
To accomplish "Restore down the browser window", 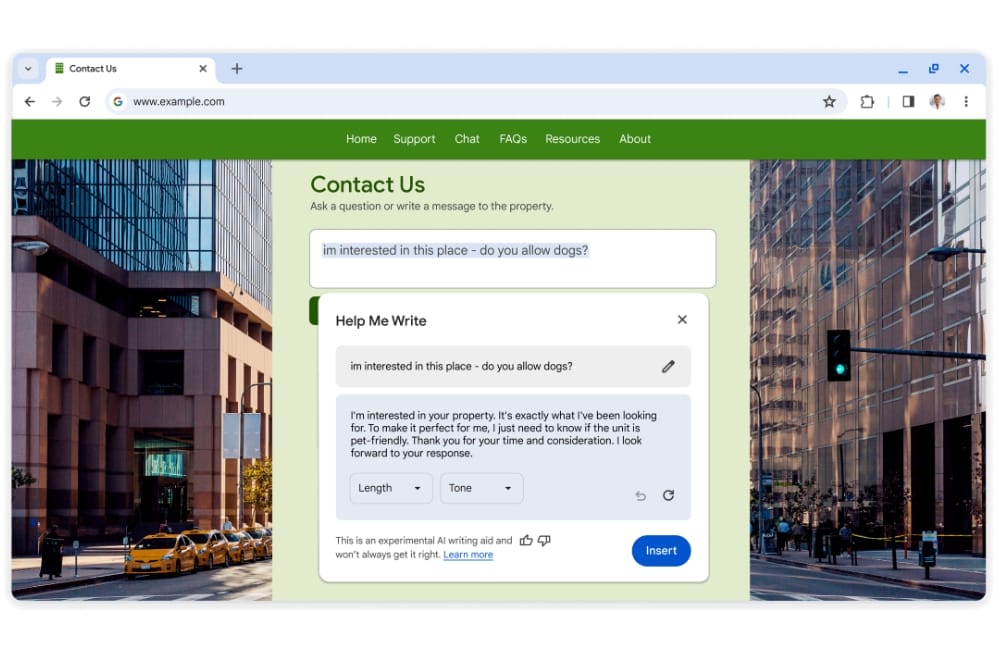I will 934,68.
